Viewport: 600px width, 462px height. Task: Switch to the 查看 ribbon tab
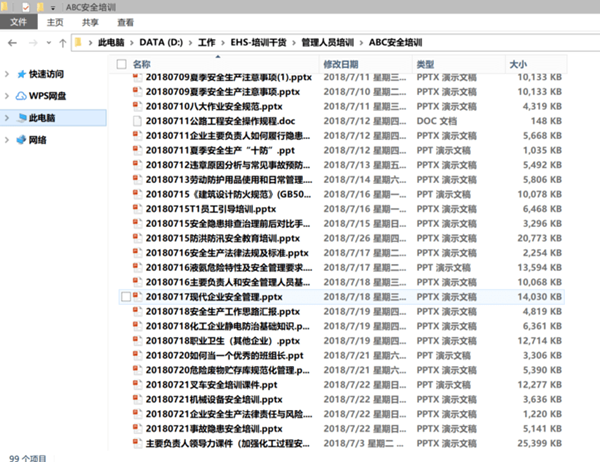(x=126, y=21)
